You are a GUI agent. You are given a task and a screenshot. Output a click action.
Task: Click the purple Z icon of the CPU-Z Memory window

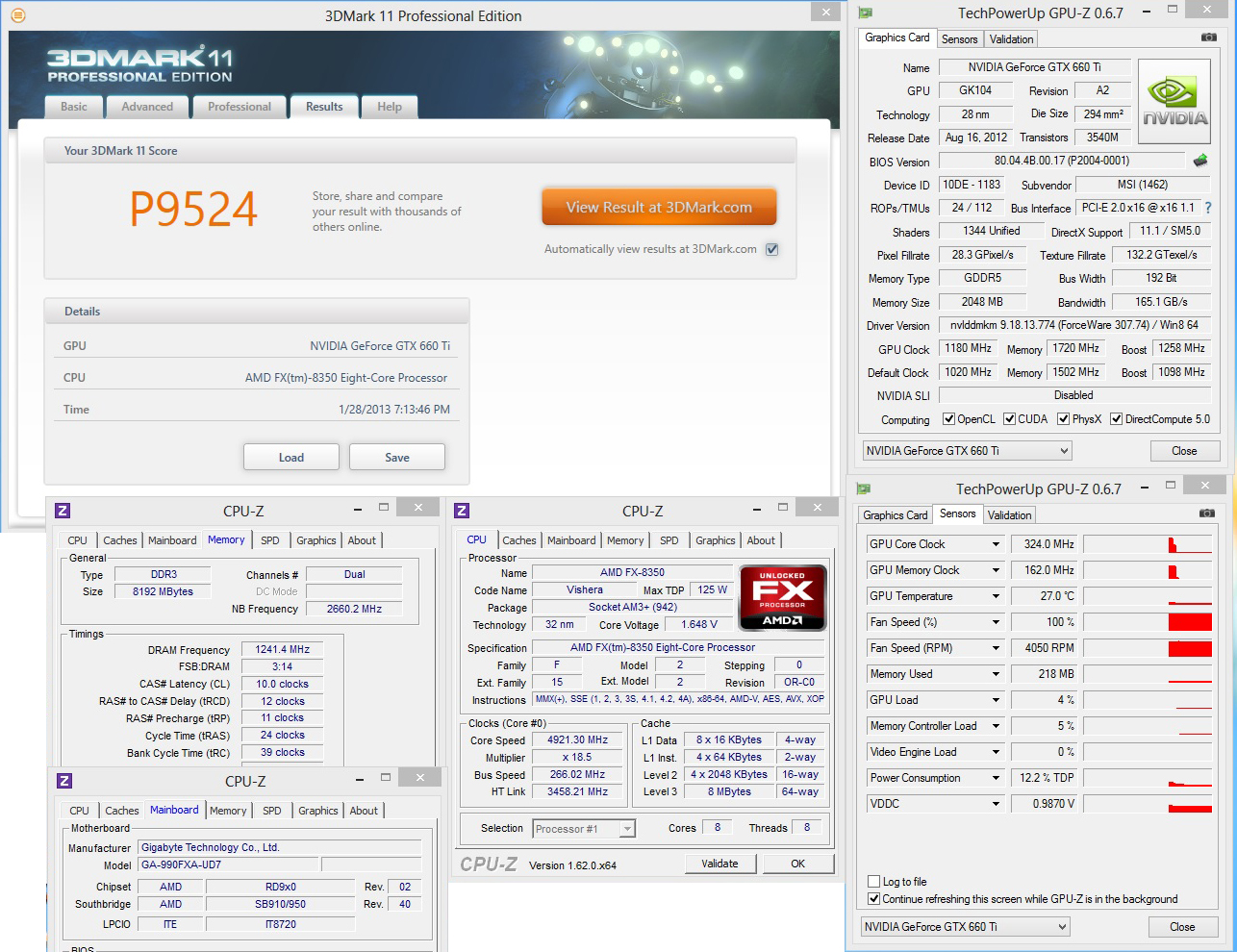[63, 511]
